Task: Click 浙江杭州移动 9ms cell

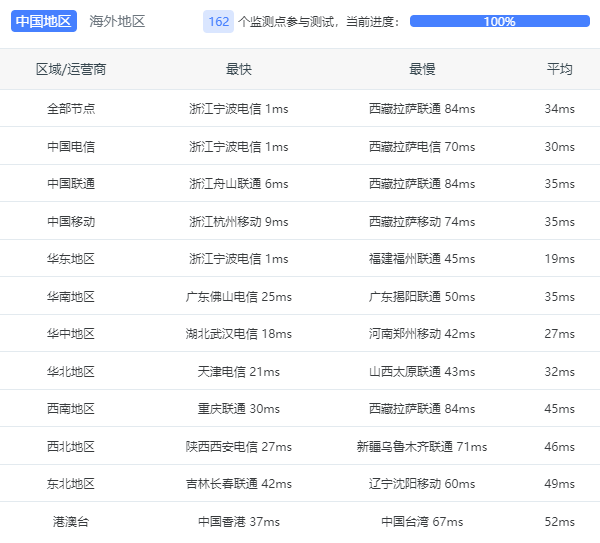Action: [x=238, y=222]
